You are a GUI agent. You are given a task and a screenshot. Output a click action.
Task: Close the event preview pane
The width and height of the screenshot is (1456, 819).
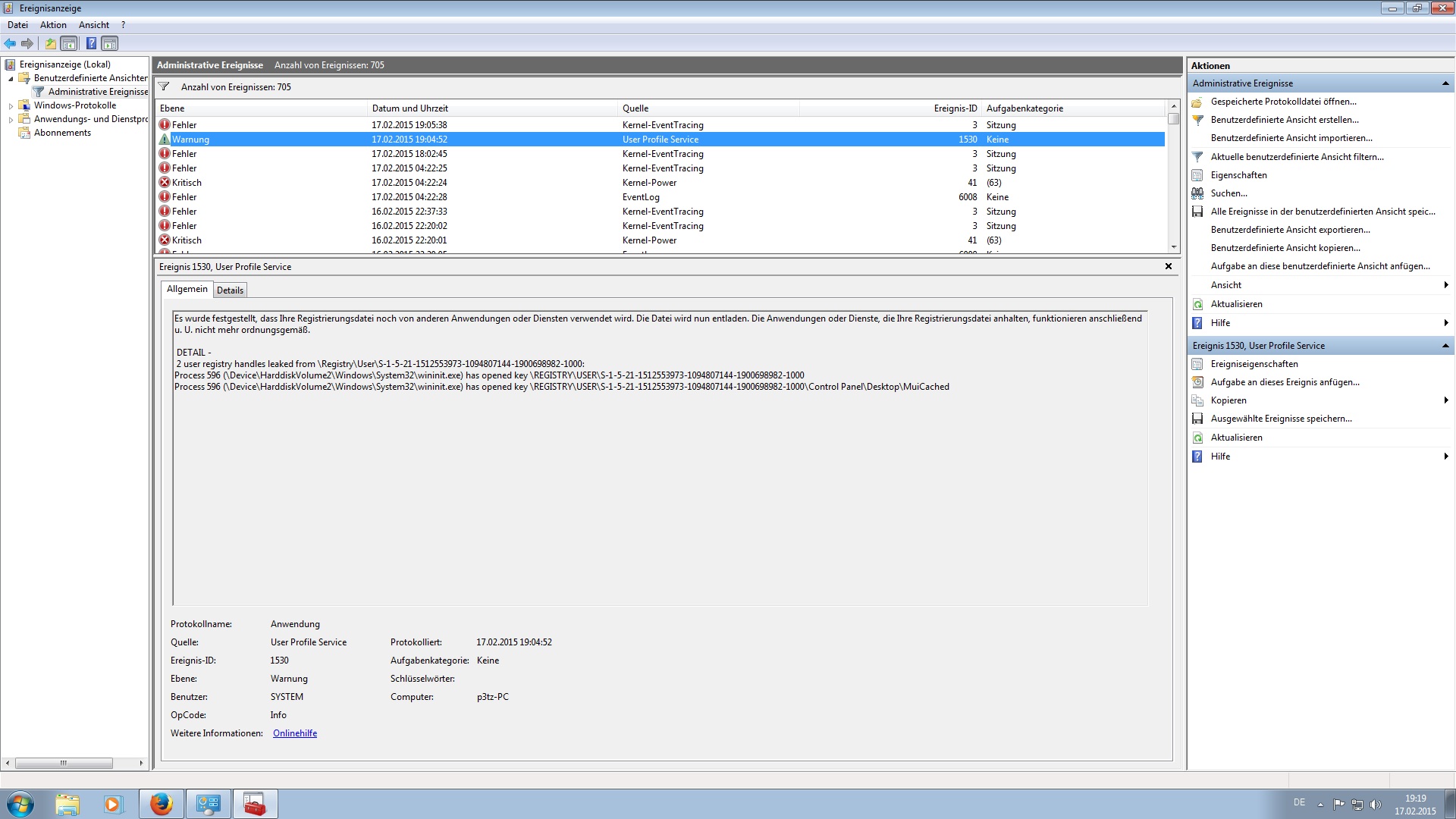tap(1168, 266)
